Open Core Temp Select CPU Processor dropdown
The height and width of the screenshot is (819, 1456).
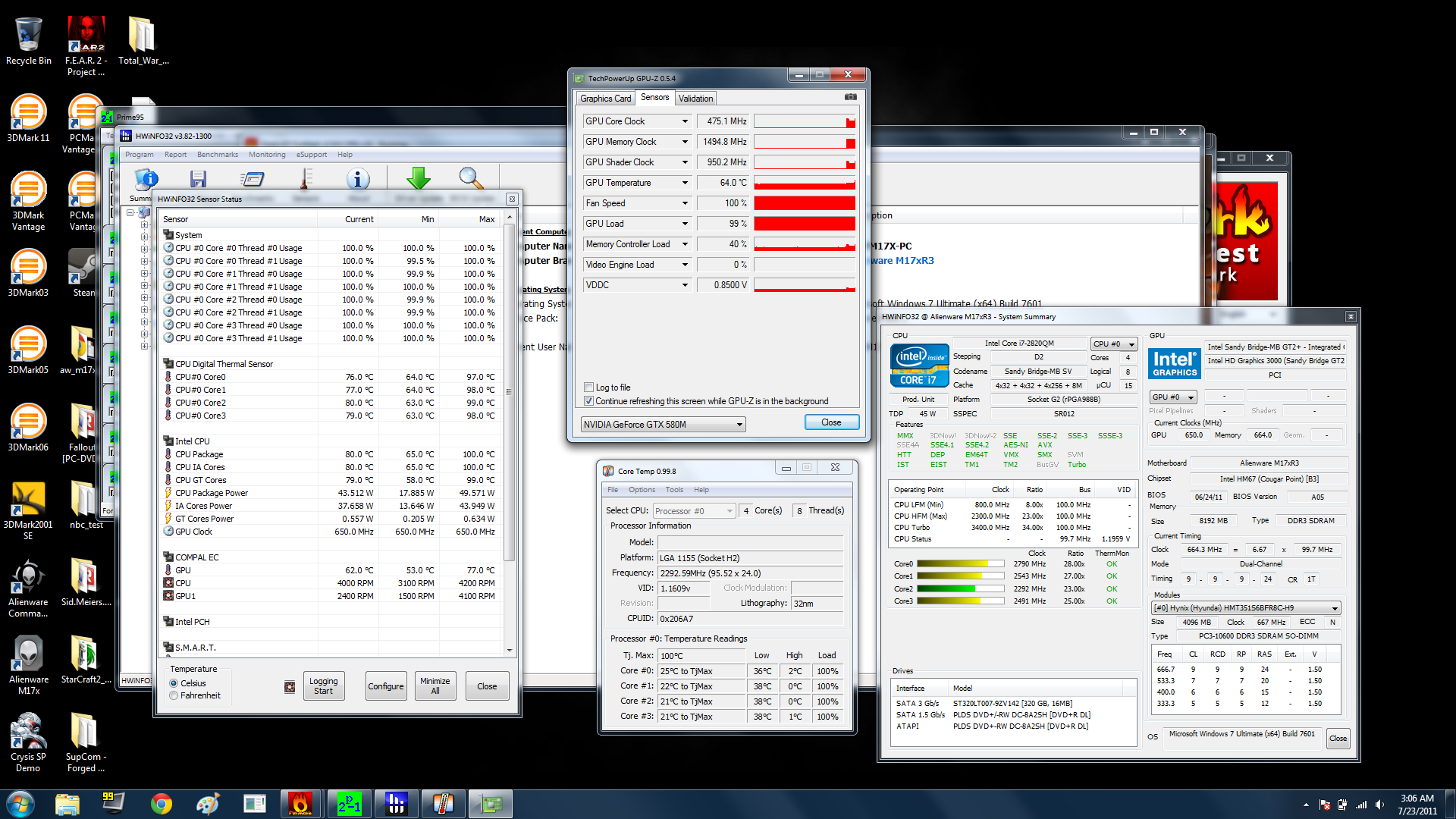tap(694, 511)
